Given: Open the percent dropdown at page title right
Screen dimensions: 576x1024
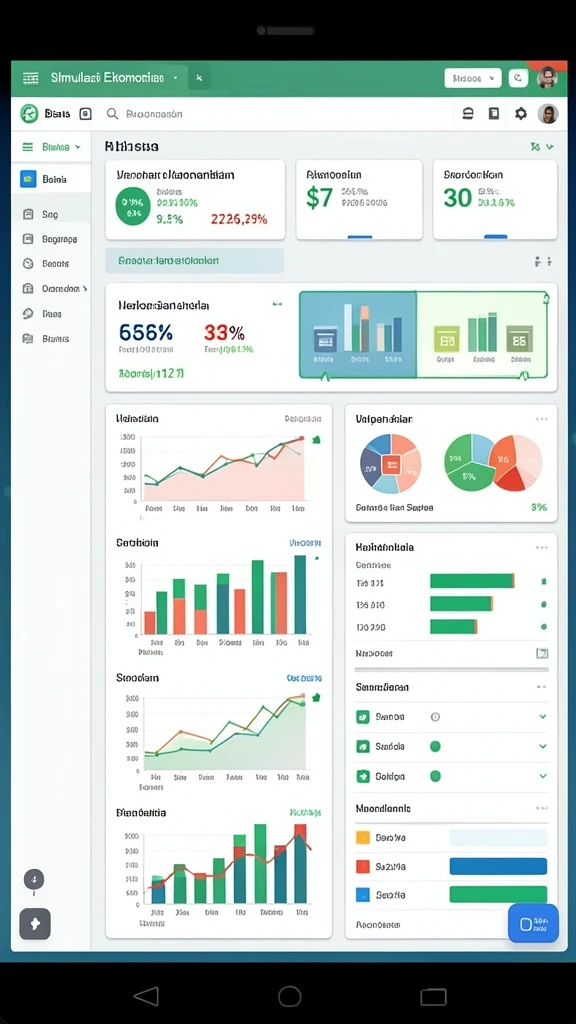Looking at the screenshot, I should (542, 147).
